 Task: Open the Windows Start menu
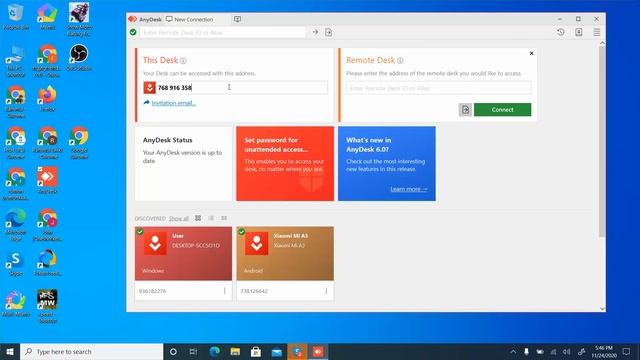tap(10, 351)
